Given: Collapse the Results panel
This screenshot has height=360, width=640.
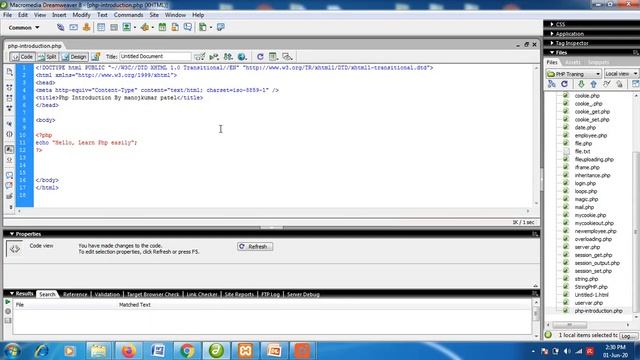Looking at the screenshot, I should click(x=21, y=293).
